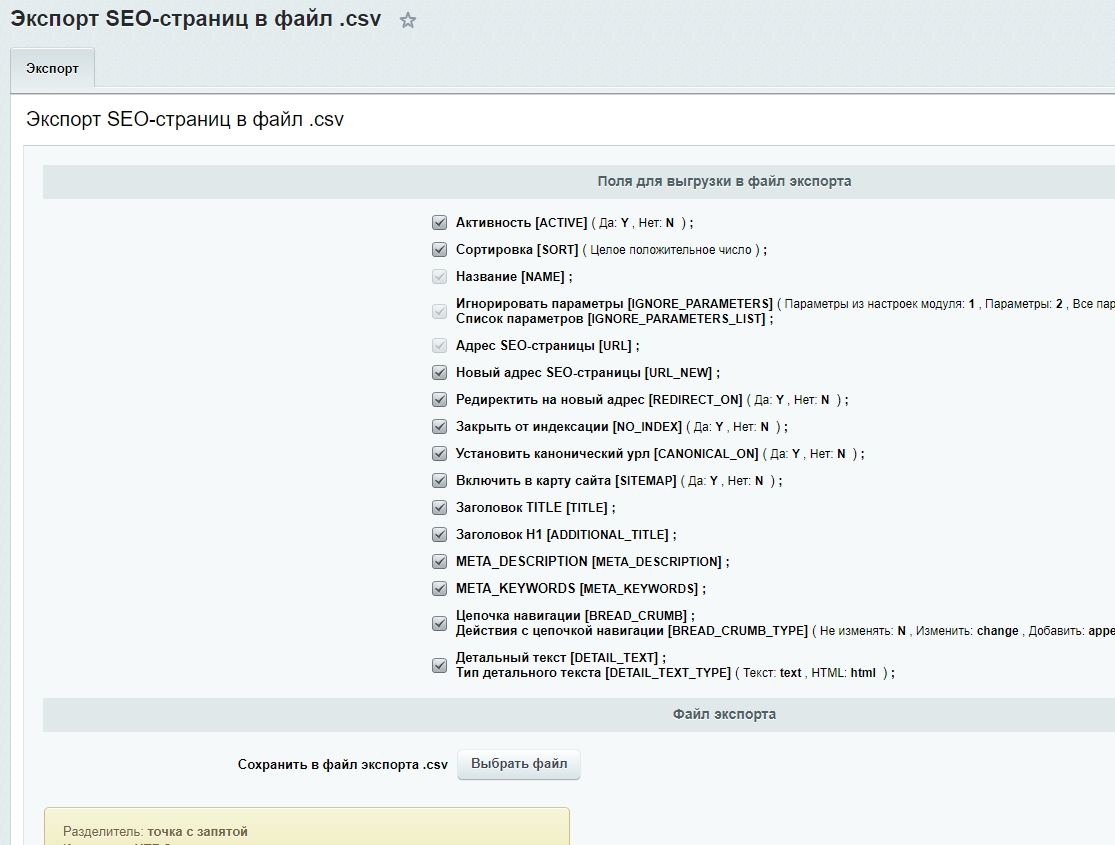
Task: Click the Игнорировать параметры checkbox
Action: 439,310
